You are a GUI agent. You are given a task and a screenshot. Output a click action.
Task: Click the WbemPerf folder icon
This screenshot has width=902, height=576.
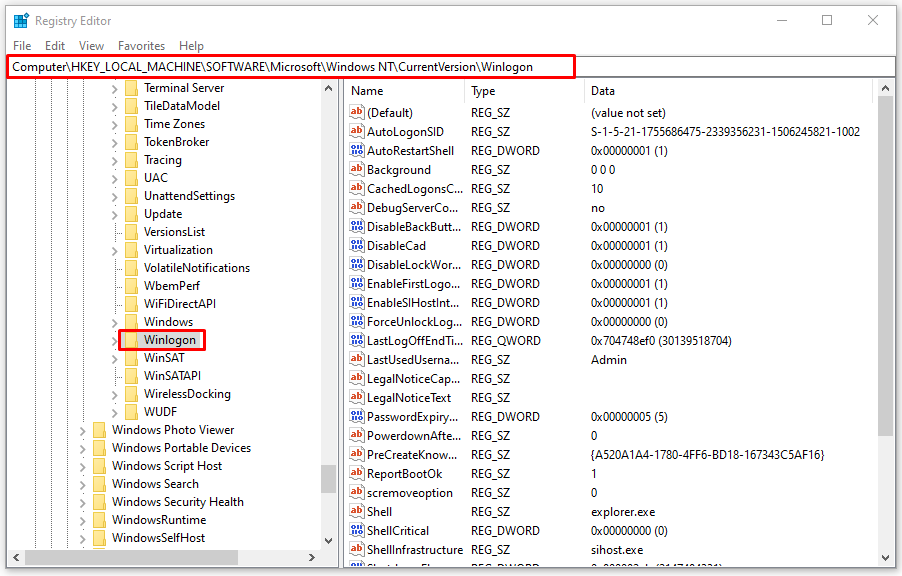pos(132,286)
